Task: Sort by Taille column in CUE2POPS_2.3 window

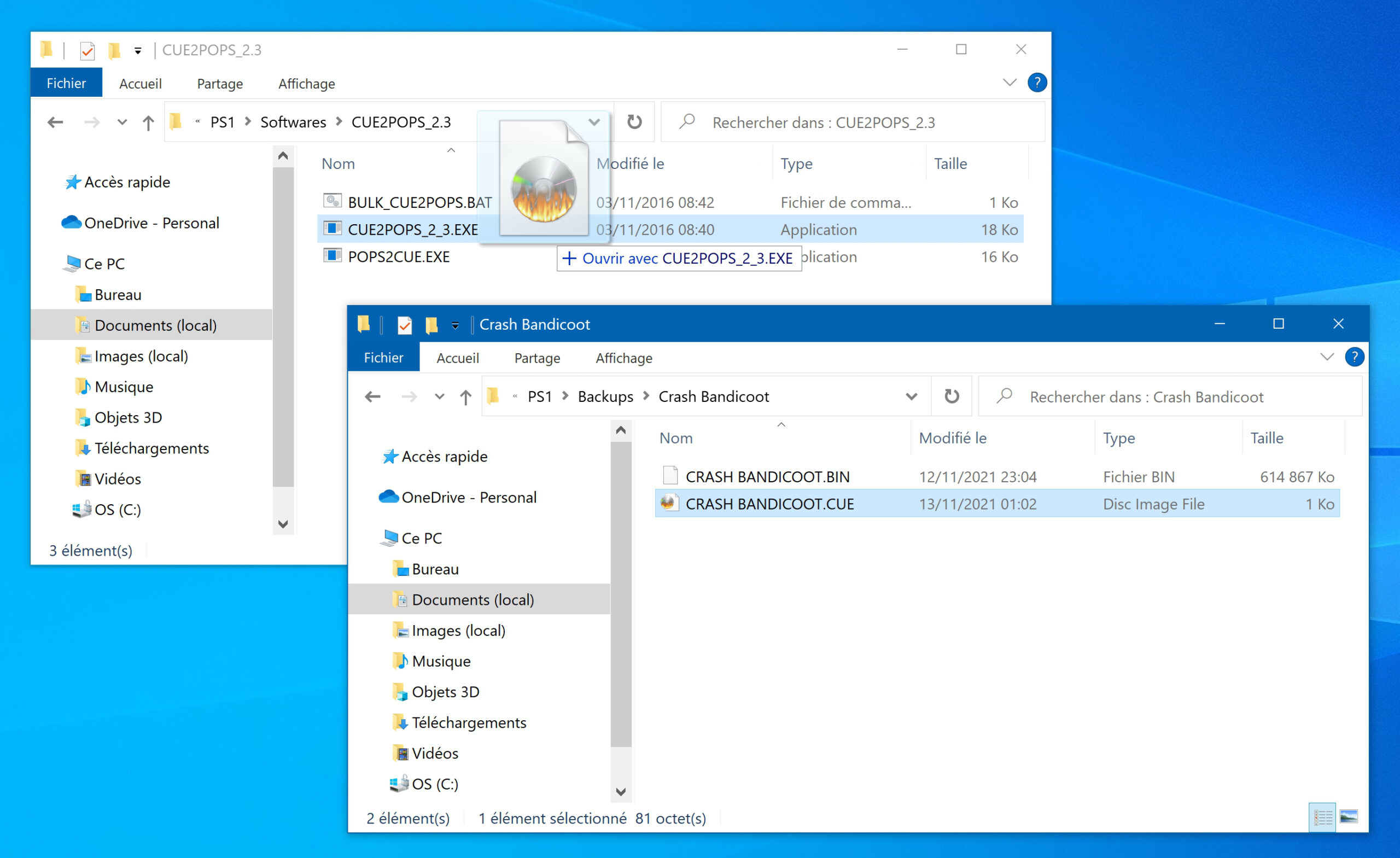Action: pyautogui.click(x=950, y=164)
